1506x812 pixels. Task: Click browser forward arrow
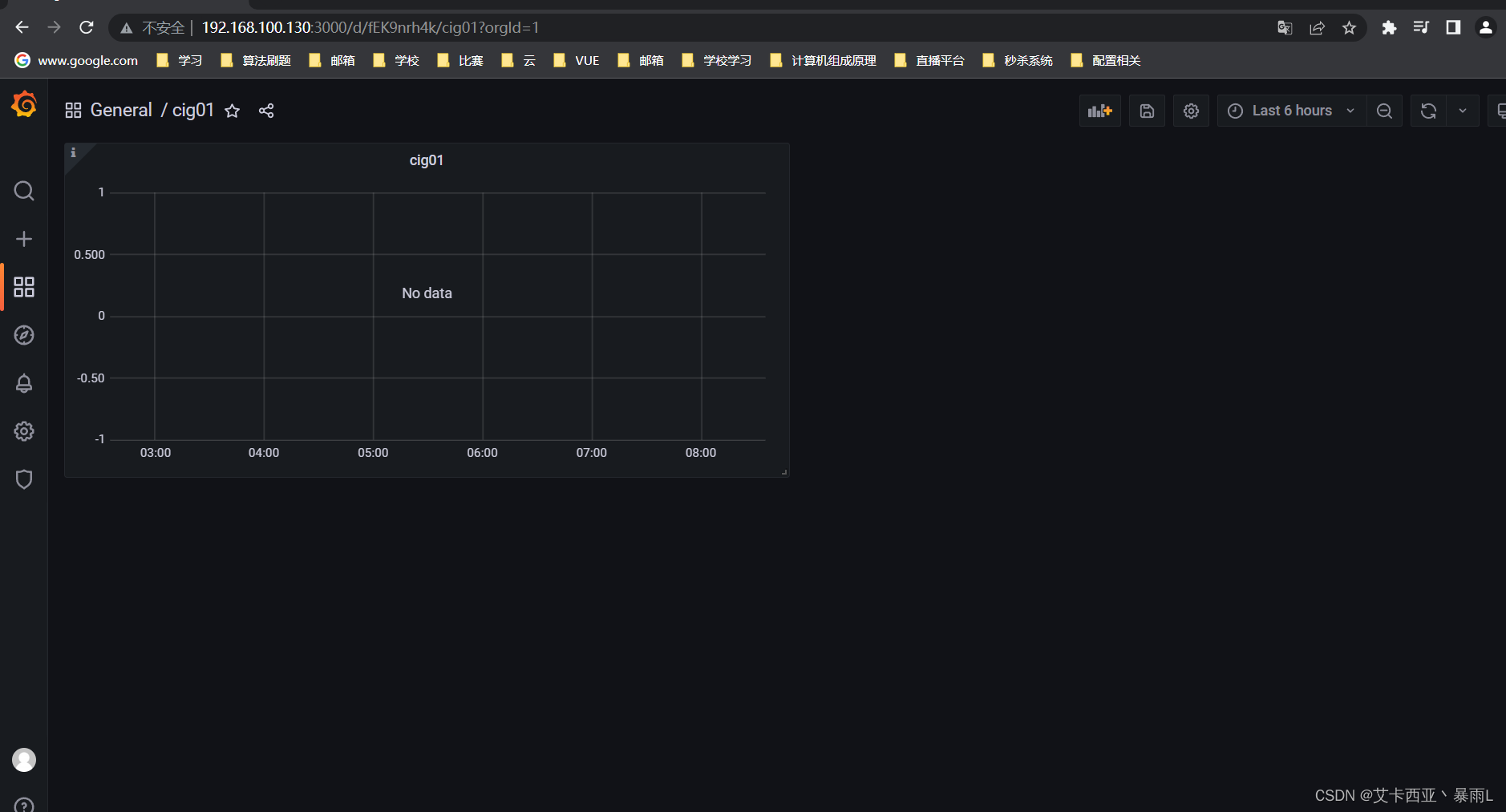(x=54, y=27)
